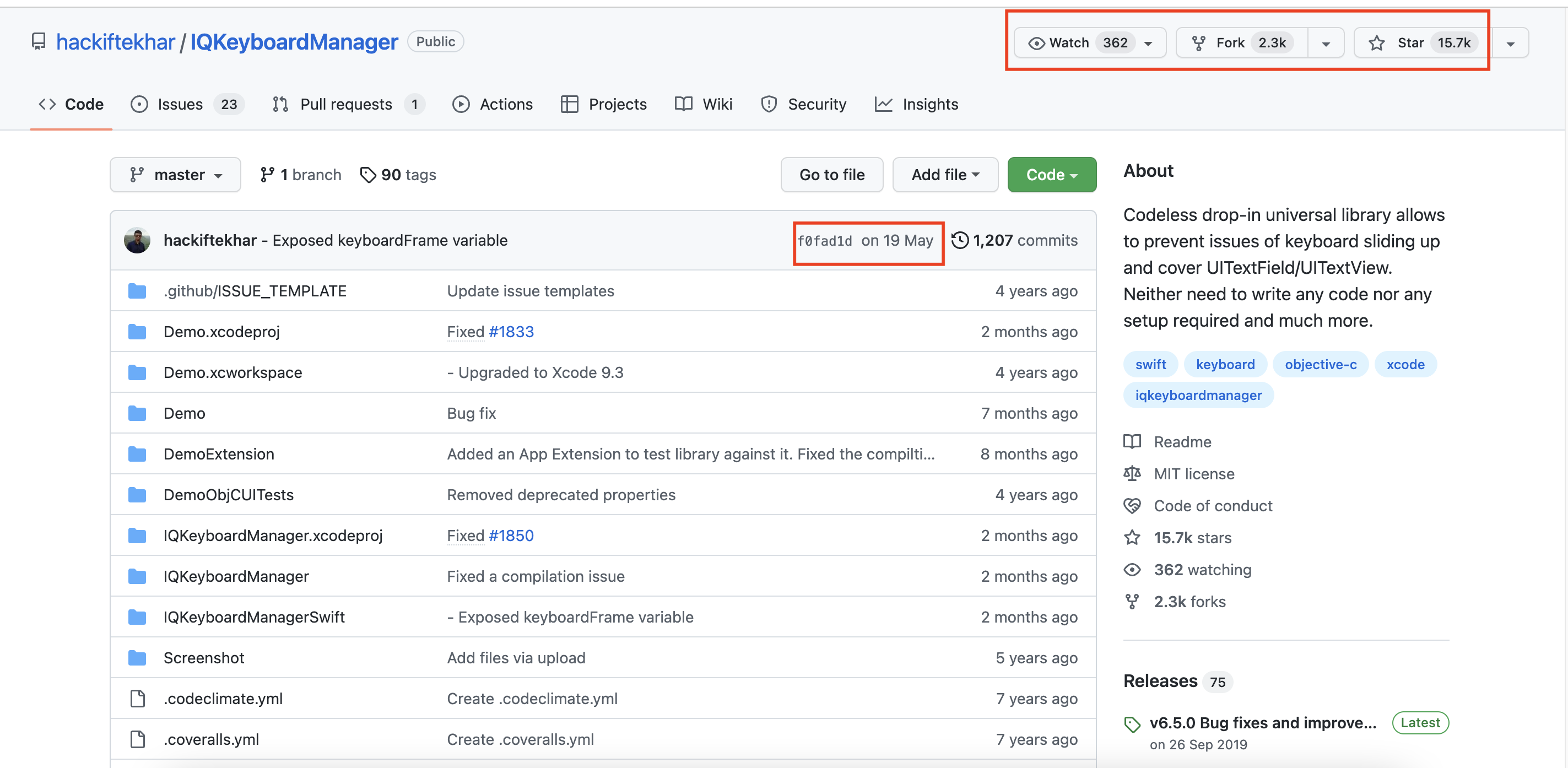Open the Security tab
Screen dimensions: 1568x768
pos(803,104)
